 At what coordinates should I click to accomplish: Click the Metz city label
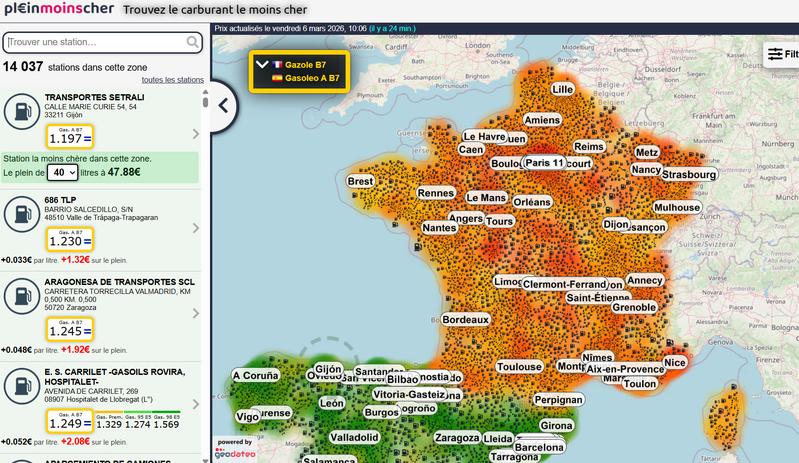[647, 152]
